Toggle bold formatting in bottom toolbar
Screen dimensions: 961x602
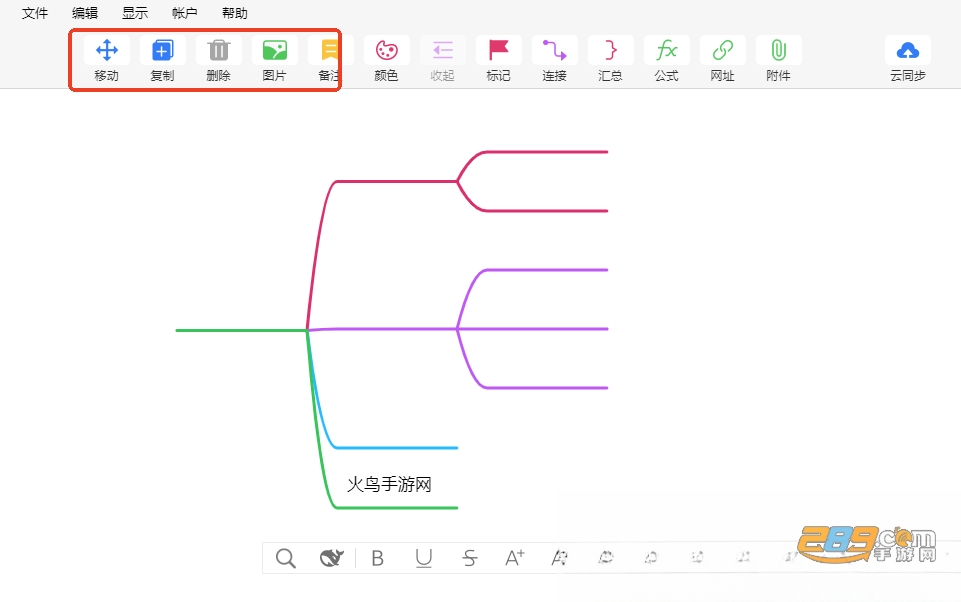378,558
